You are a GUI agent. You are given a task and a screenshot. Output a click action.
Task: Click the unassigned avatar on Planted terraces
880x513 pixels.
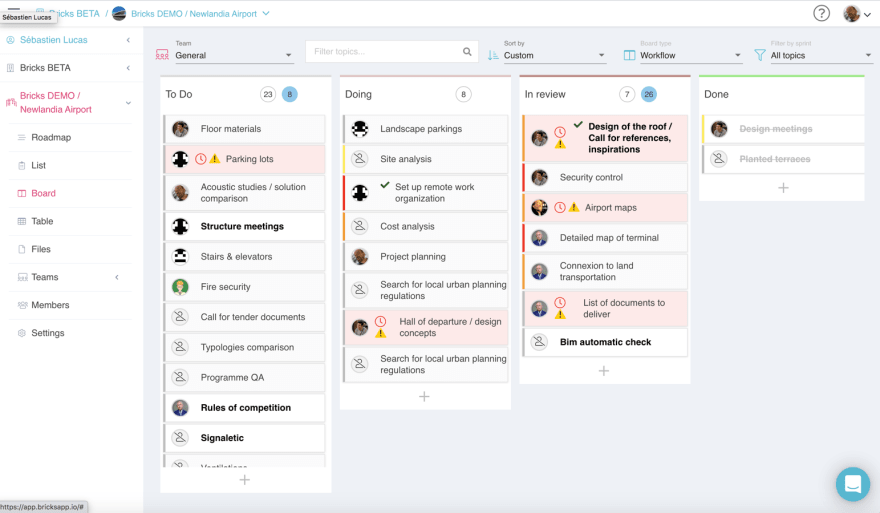point(719,159)
